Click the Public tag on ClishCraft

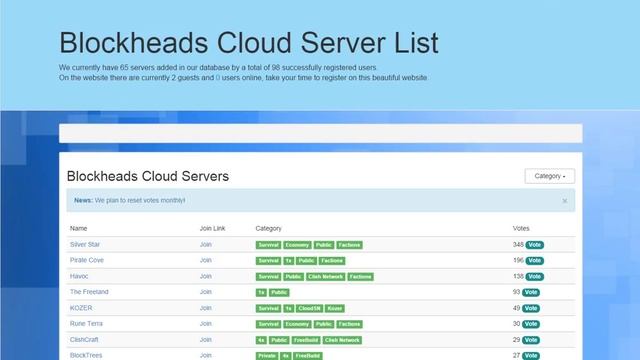[279, 340]
